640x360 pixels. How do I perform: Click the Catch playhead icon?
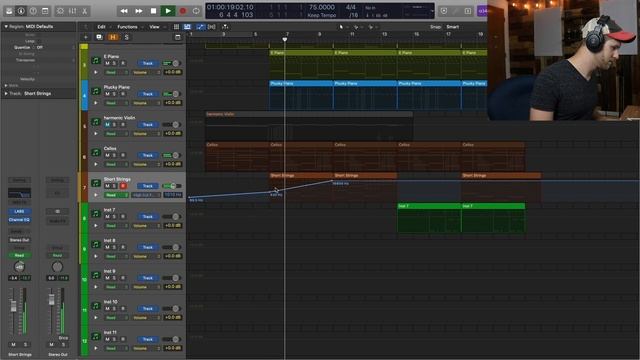point(224,27)
